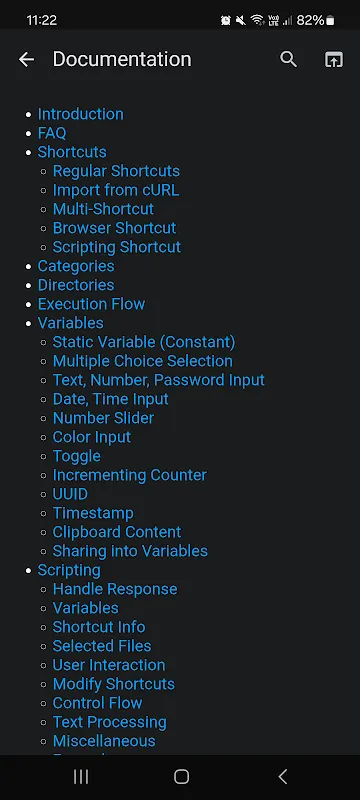Tap the Android recent apps button
Image resolution: width=360 pixels, height=800 pixels.
81,777
